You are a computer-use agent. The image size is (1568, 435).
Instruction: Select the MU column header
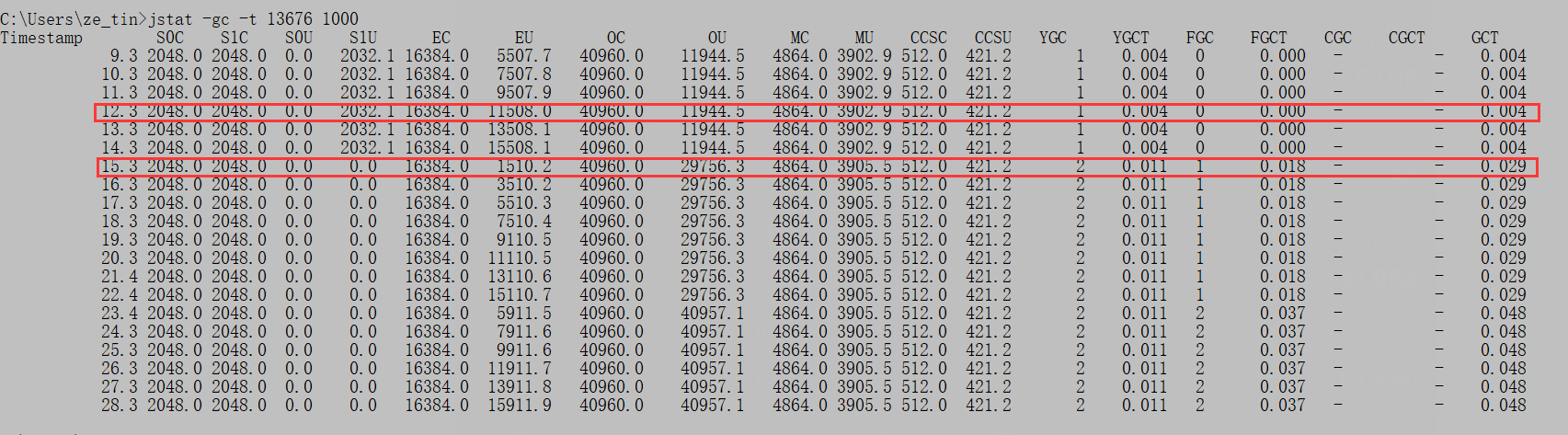(x=864, y=38)
